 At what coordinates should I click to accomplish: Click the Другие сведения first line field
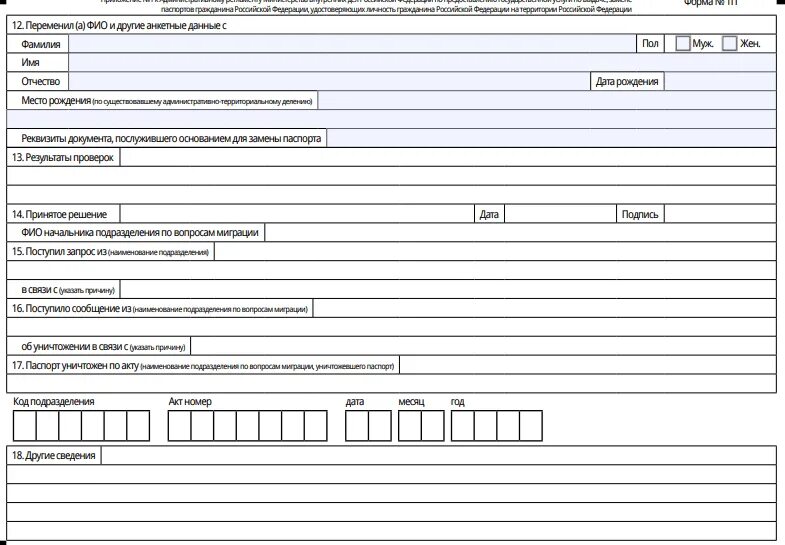439,455
